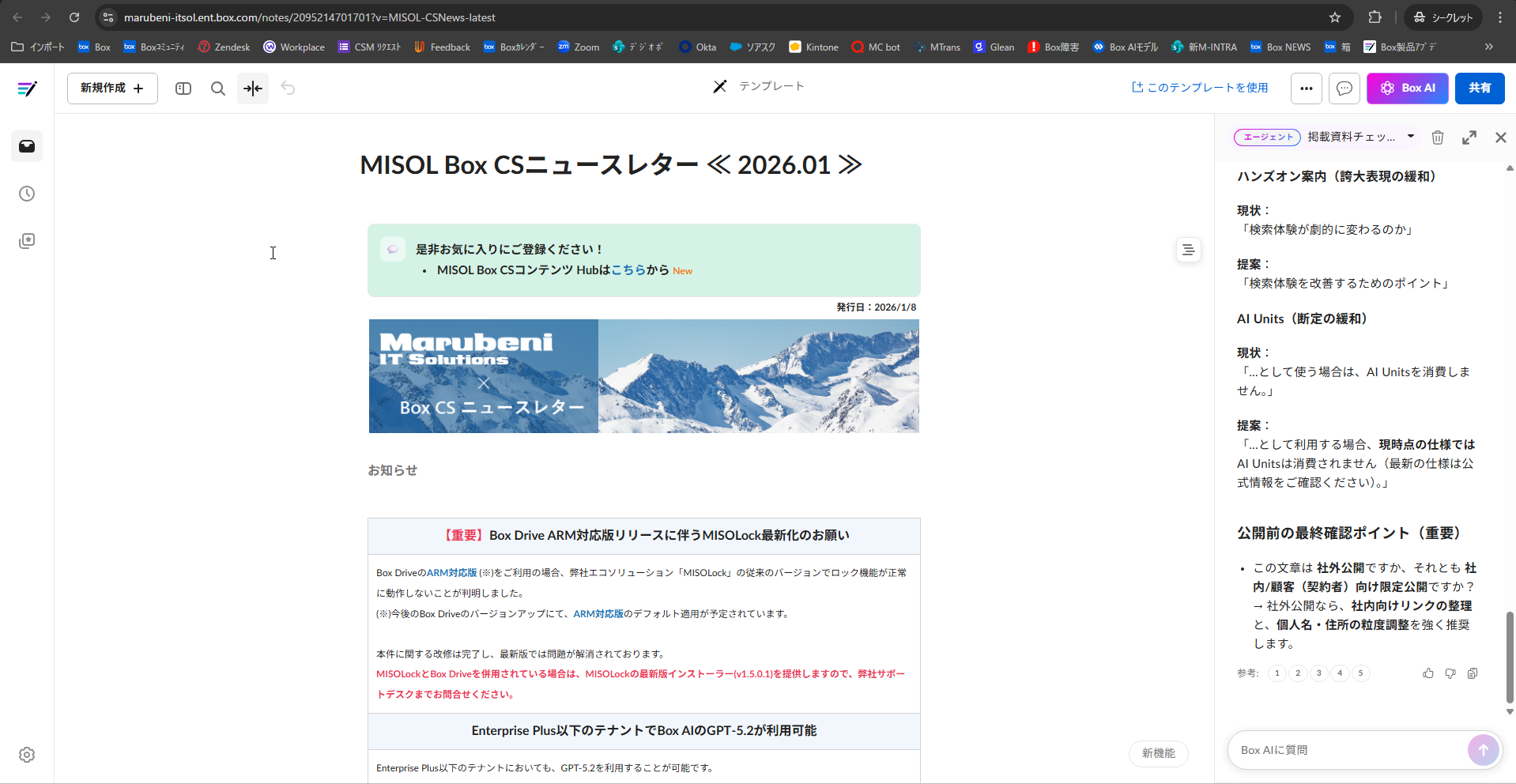Open settings gear in left sidebar
This screenshot has width=1516, height=784.
pos(27,755)
